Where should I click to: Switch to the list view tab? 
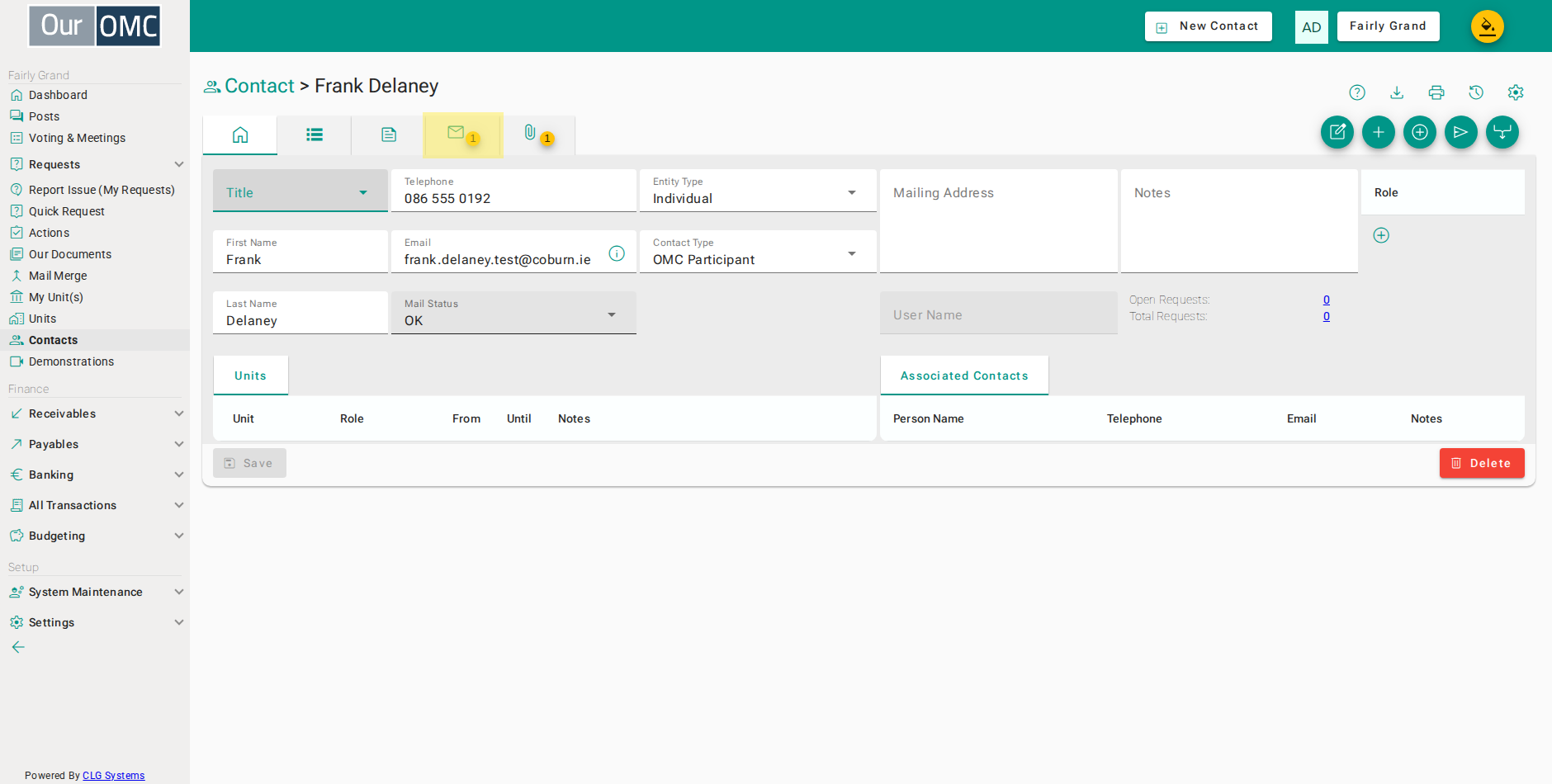pos(315,135)
